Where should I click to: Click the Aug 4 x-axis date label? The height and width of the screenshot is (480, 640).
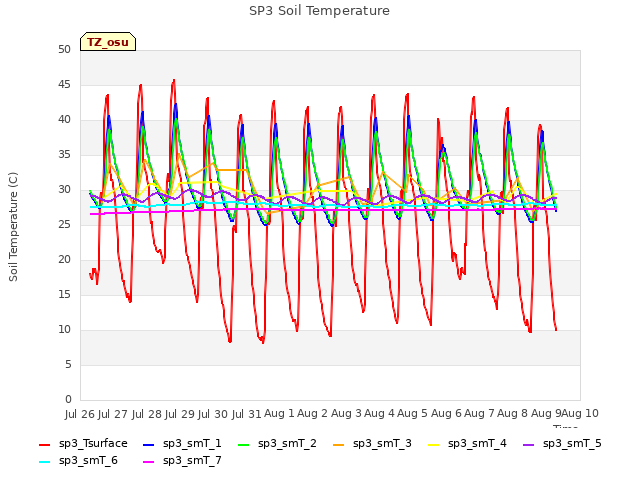(380, 414)
